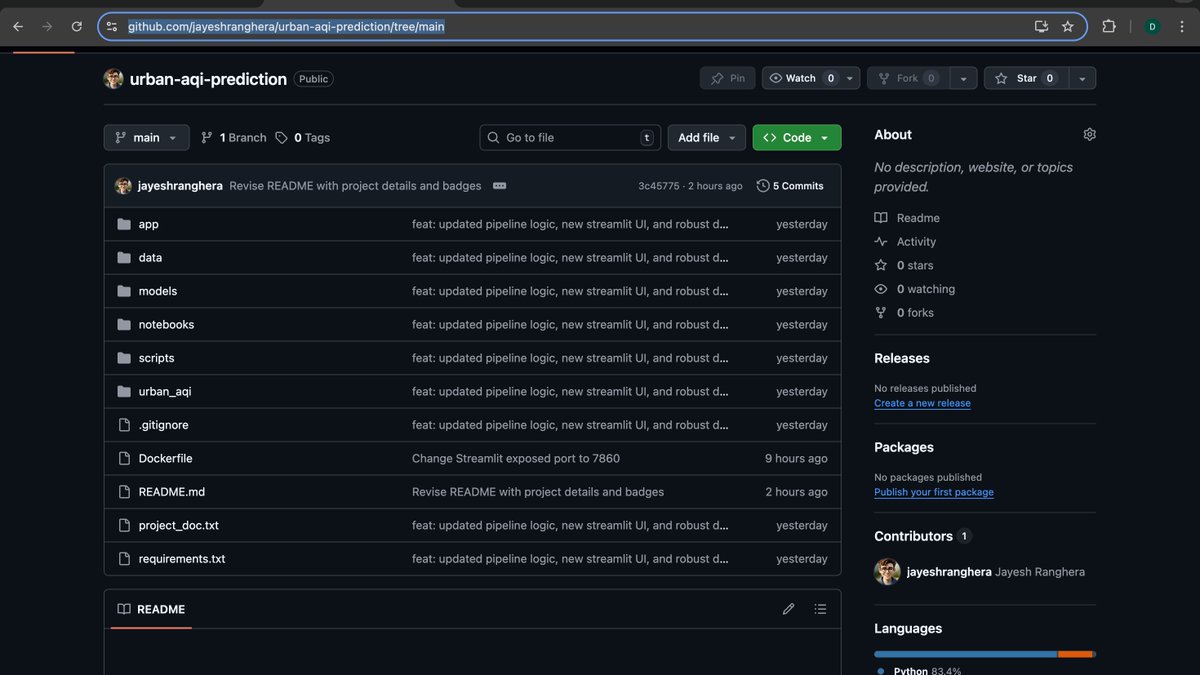Switch to the README tab
The image size is (1200, 675).
tap(151, 609)
